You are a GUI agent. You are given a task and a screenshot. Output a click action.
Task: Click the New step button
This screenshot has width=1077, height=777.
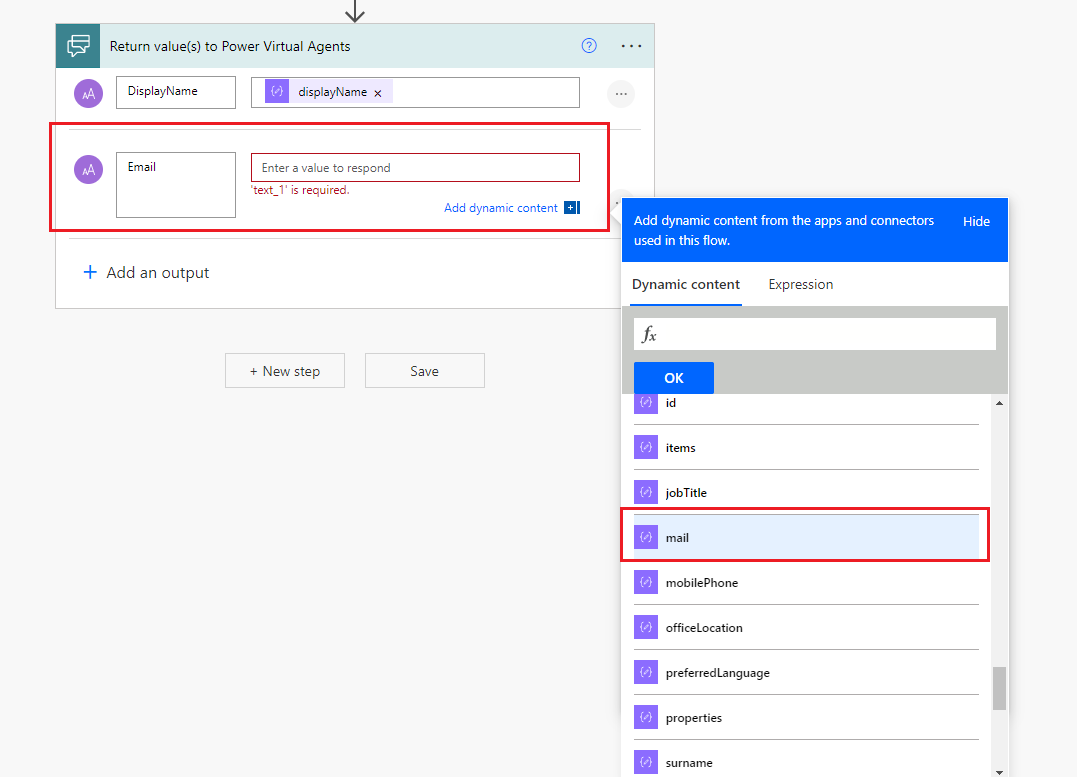coord(285,371)
